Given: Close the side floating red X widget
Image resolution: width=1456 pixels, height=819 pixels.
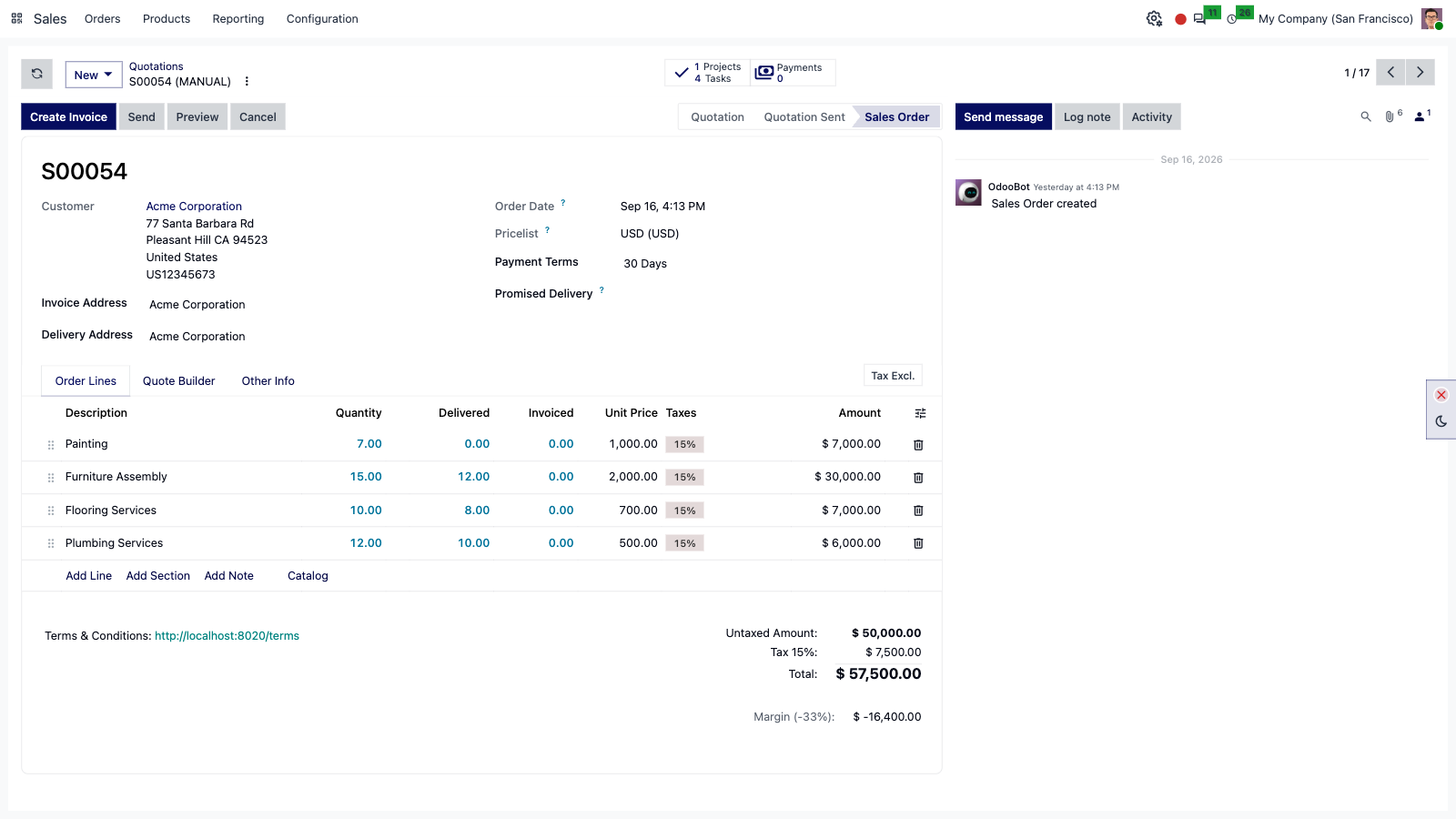Looking at the screenshot, I should click(1441, 395).
